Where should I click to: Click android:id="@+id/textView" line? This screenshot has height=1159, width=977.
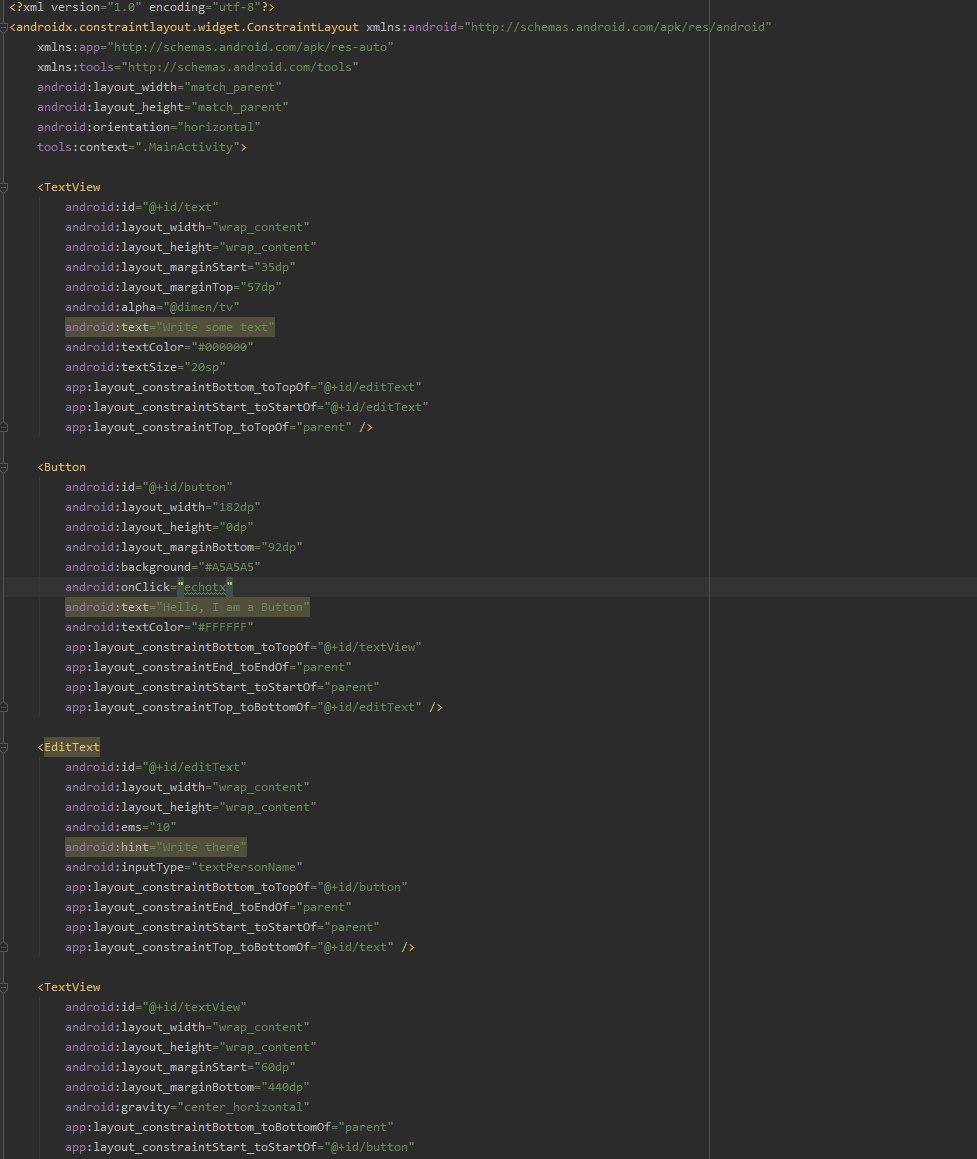(x=156, y=1007)
